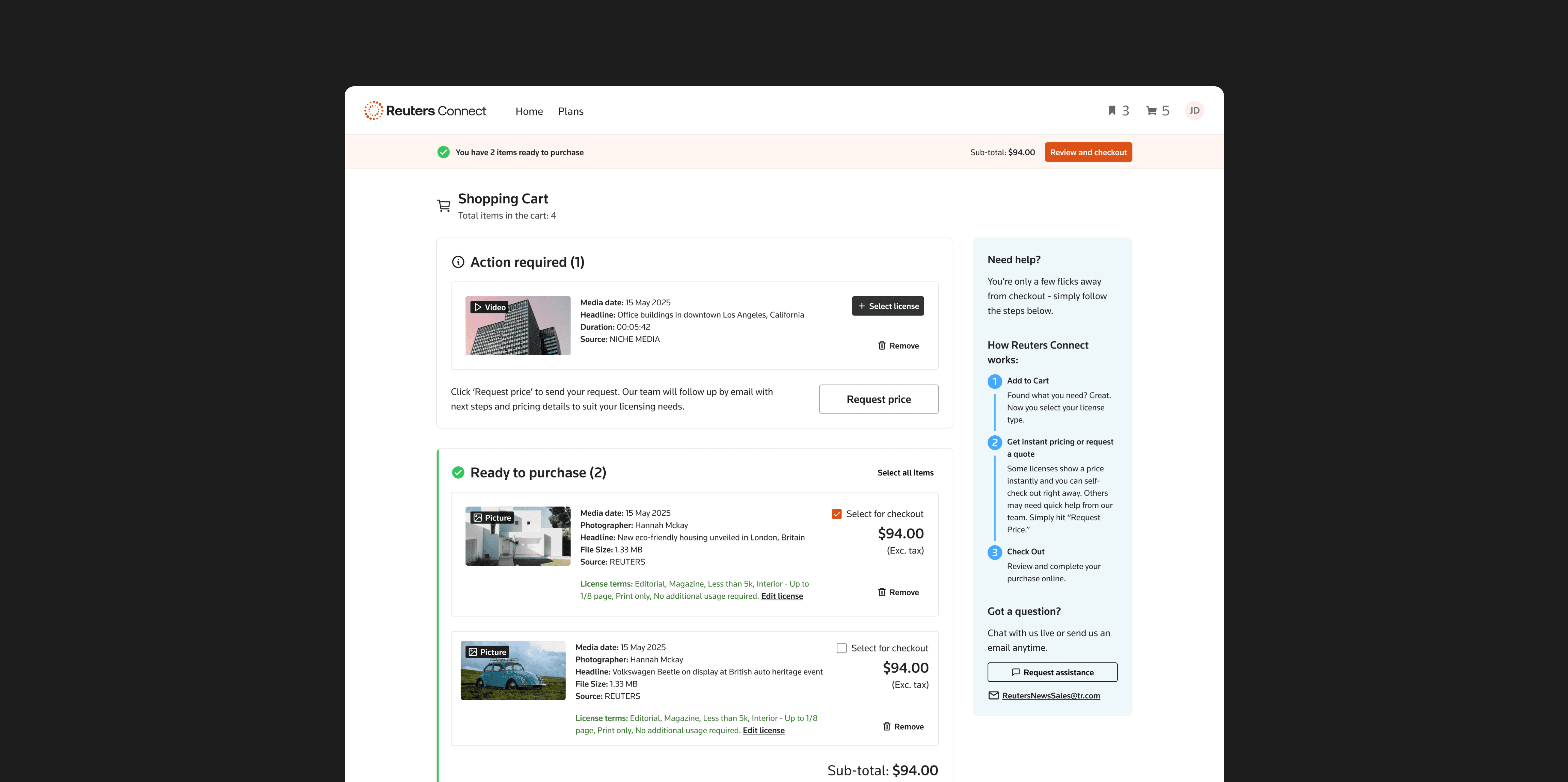The height and width of the screenshot is (782, 1568).
Task: Open the Volkswagen Beetle picture thumbnail
Action: pyautogui.click(x=513, y=671)
